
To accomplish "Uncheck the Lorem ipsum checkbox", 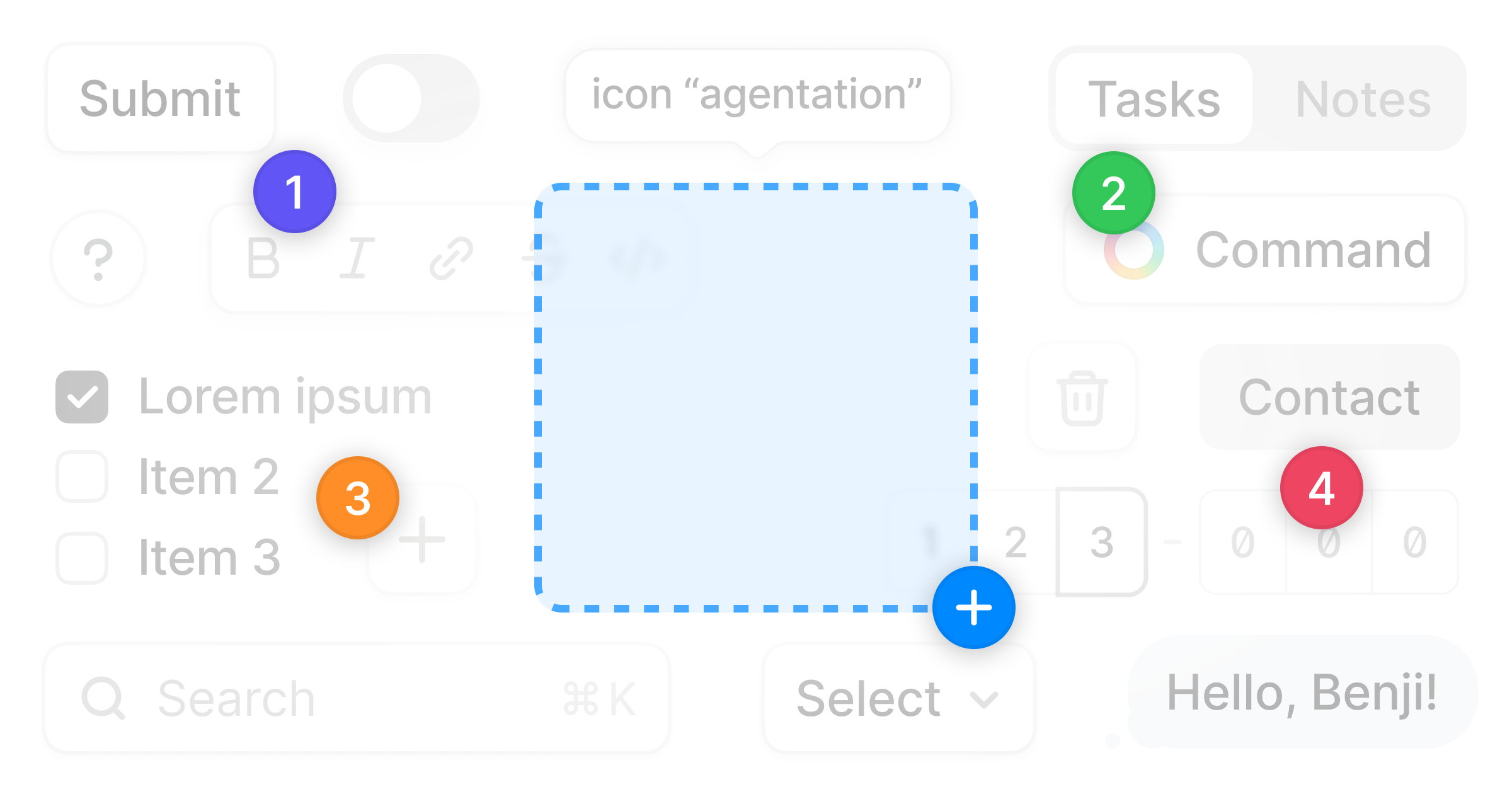I will 82,397.
